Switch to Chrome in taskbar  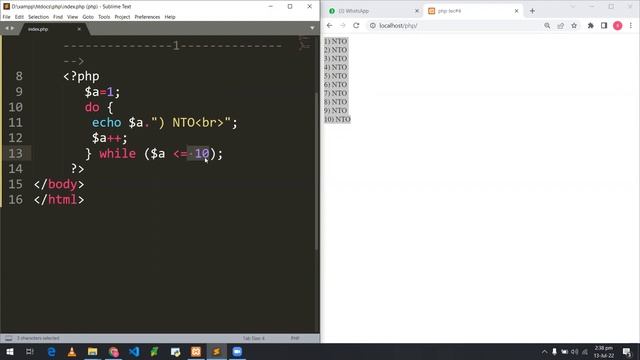coord(113,352)
